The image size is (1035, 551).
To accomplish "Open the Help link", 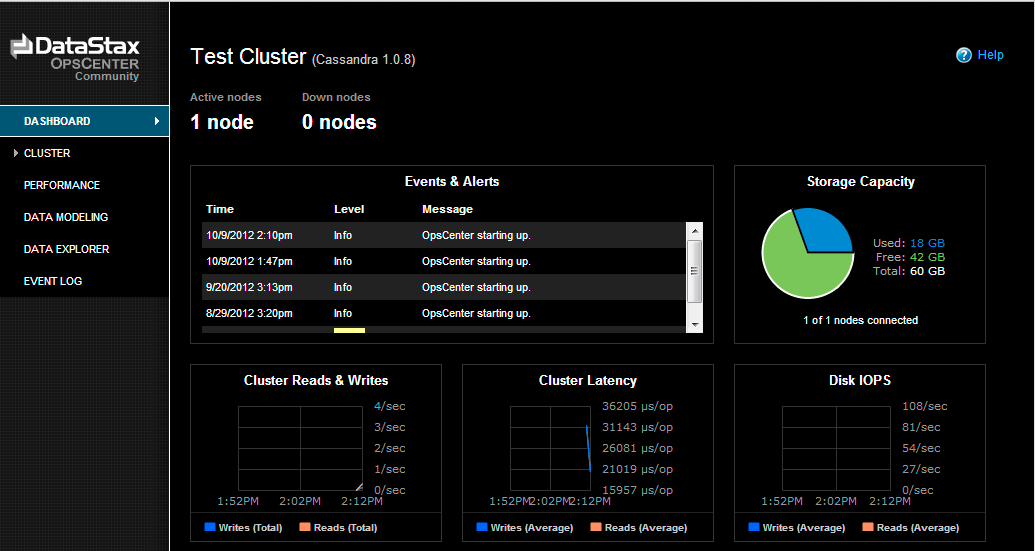I will 990,55.
